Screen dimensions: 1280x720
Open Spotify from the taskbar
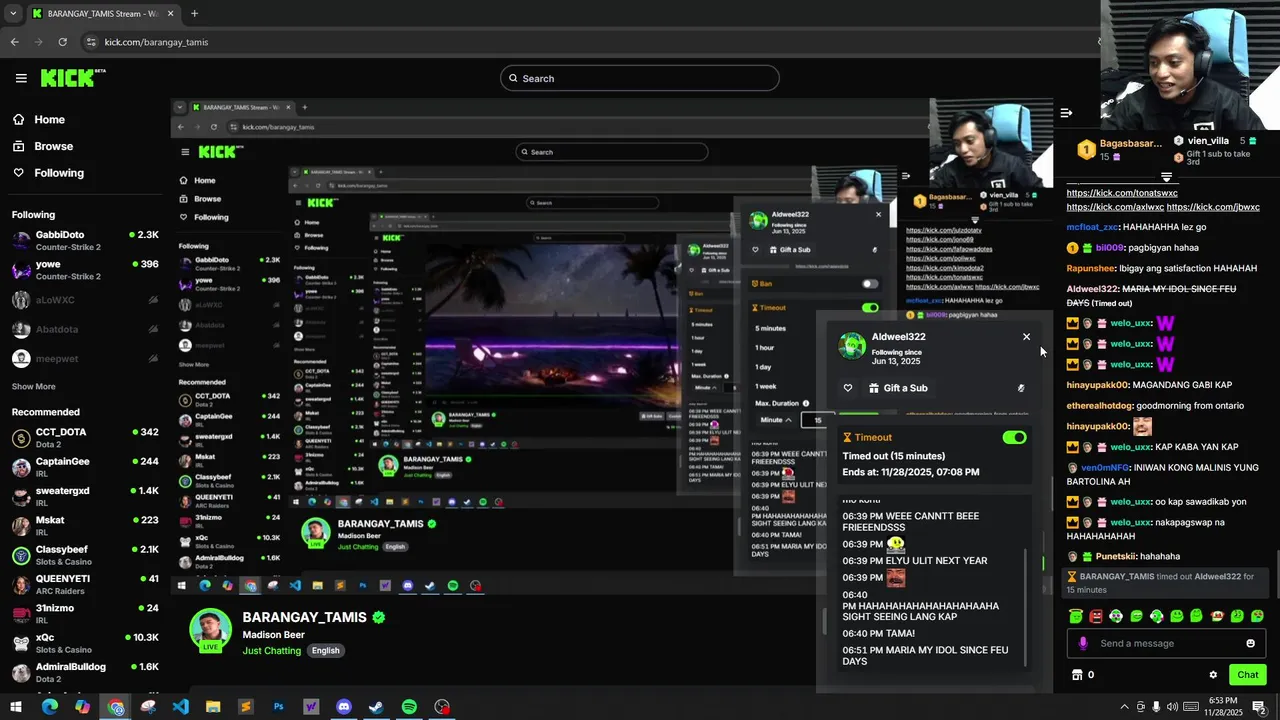(409, 707)
